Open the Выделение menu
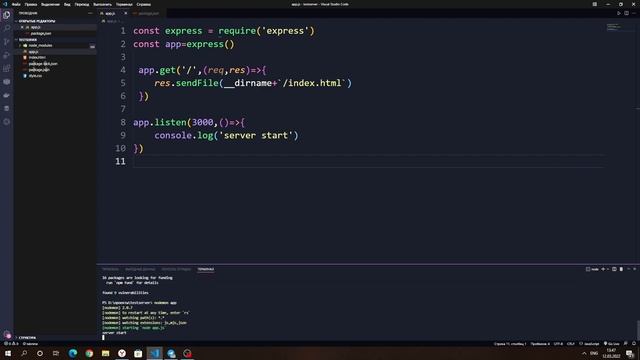The image size is (640, 360). pyautogui.click(x=50, y=4)
